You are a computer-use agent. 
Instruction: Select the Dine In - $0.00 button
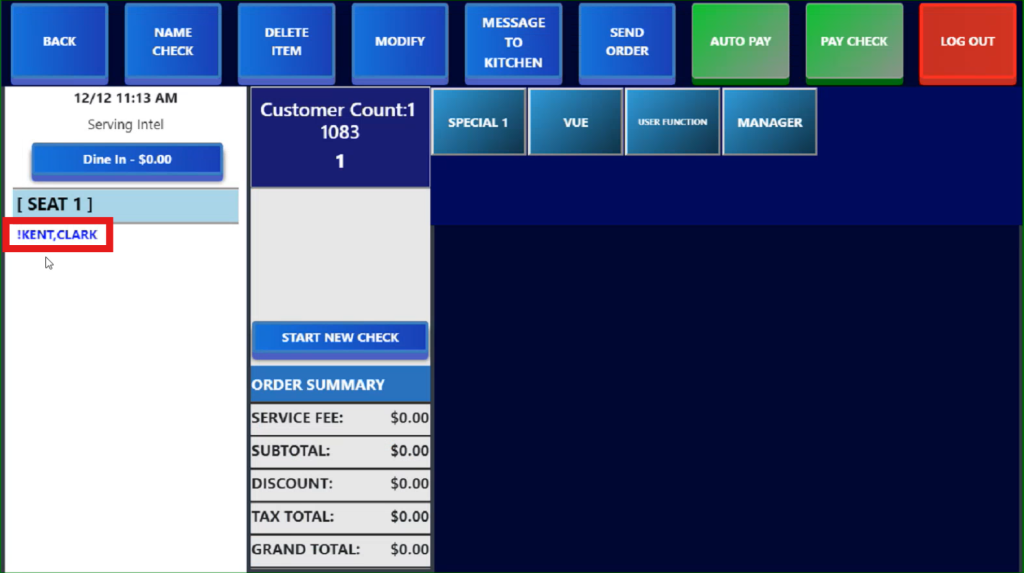tap(127, 160)
